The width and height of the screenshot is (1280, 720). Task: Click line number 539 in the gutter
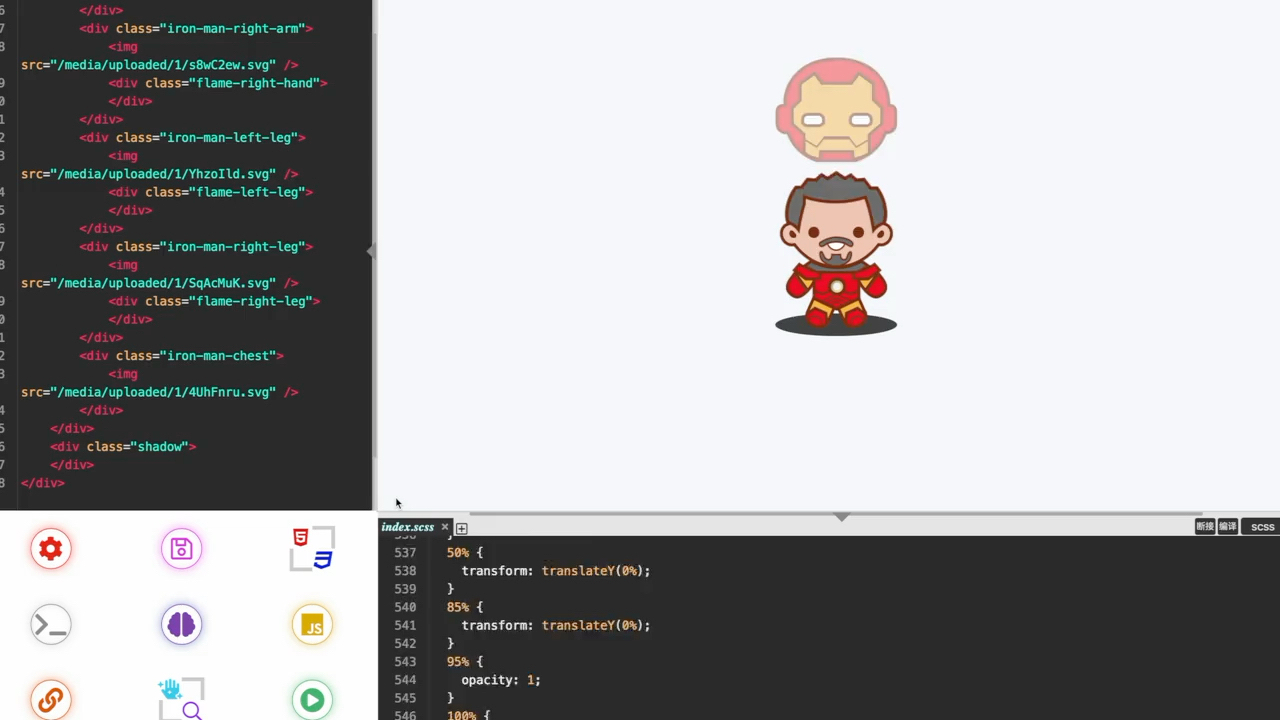coord(405,589)
